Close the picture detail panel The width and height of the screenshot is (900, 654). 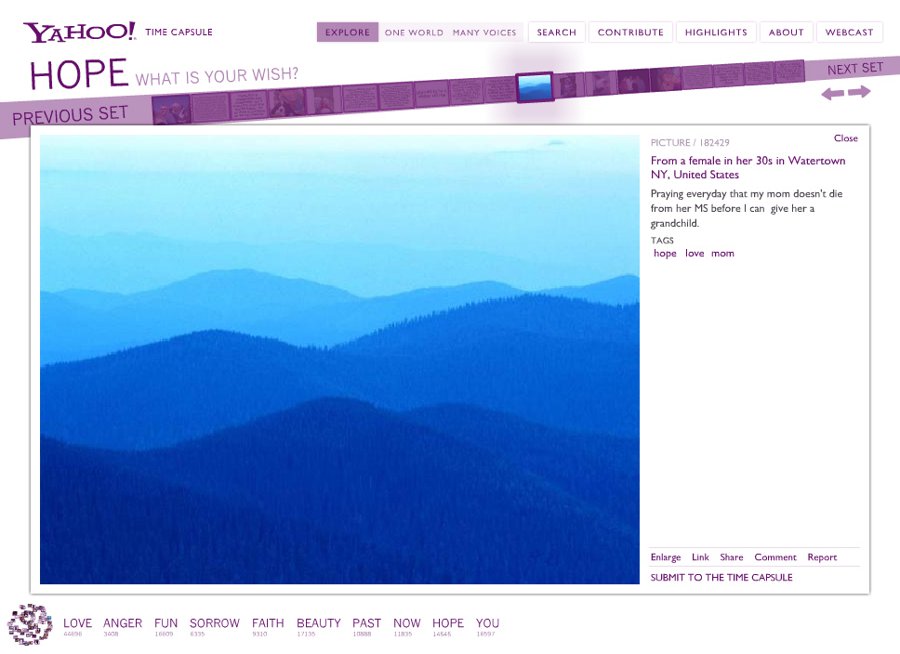tap(845, 138)
